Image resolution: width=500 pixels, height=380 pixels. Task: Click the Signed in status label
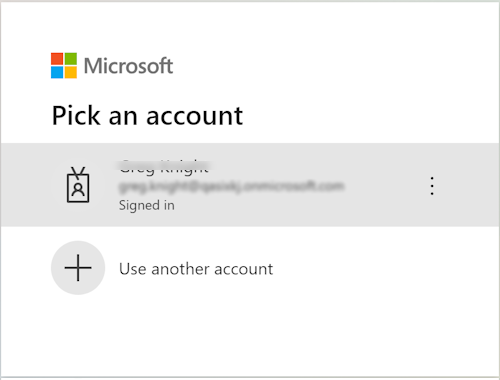(147, 205)
